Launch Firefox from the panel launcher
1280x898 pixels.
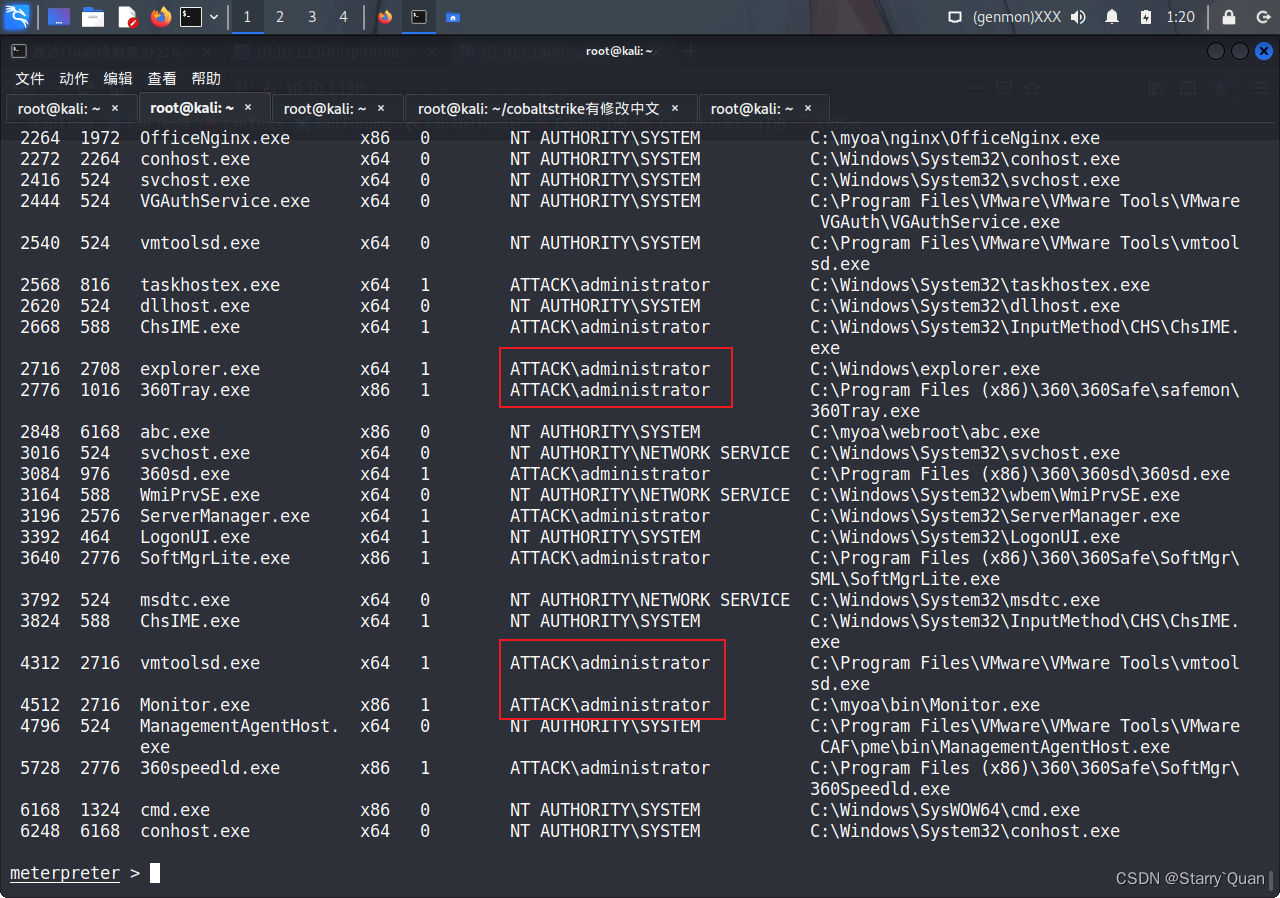161,17
